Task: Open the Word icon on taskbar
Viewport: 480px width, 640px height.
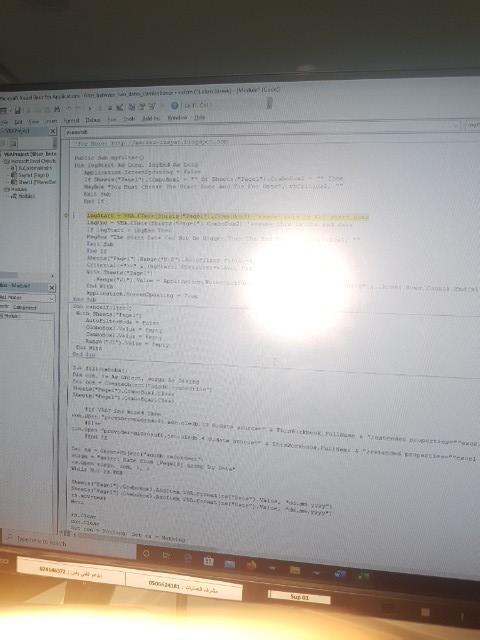Action: click(340, 574)
